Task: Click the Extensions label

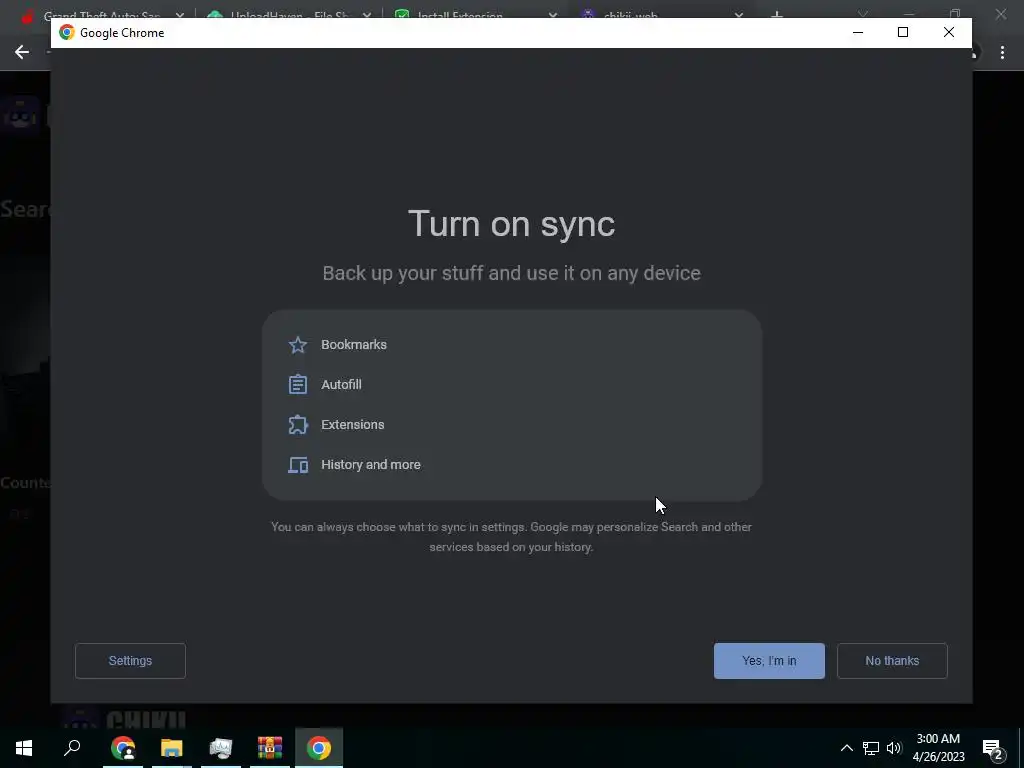Action: click(x=352, y=424)
